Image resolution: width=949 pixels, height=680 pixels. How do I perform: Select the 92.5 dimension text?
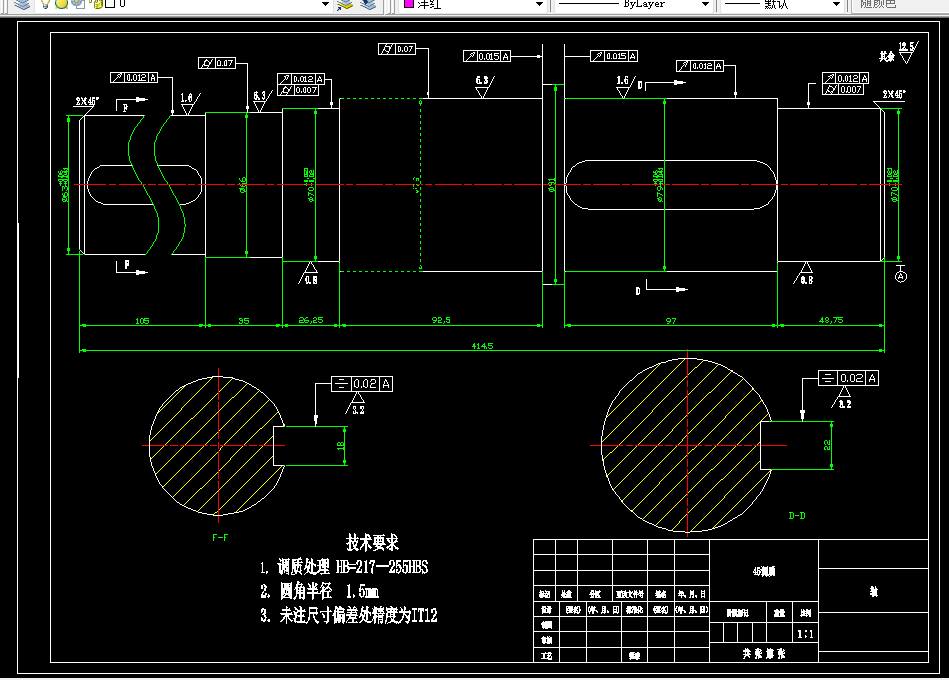point(441,320)
